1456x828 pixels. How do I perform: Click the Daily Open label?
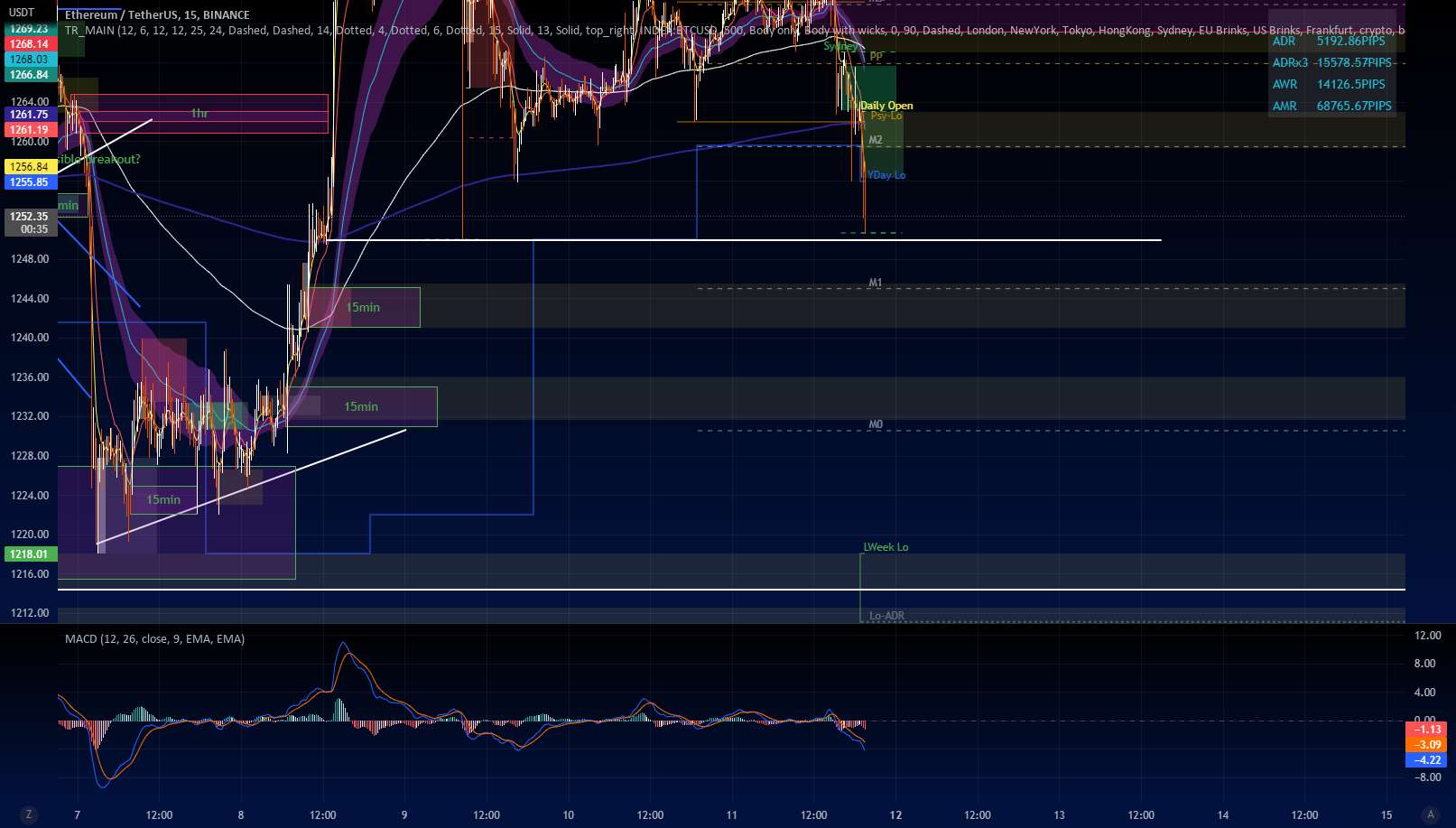click(886, 106)
